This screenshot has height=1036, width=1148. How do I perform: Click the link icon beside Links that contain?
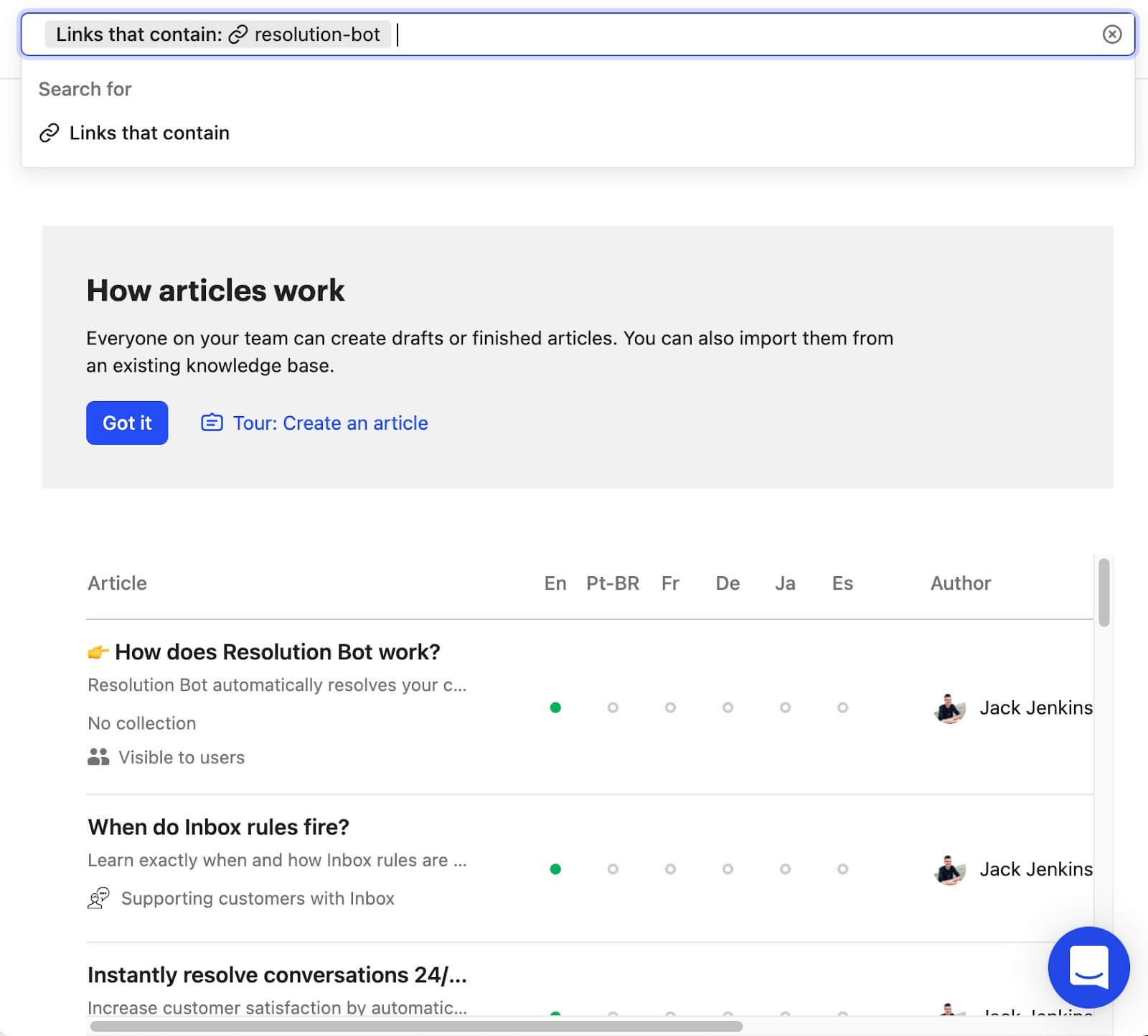click(x=49, y=133)
